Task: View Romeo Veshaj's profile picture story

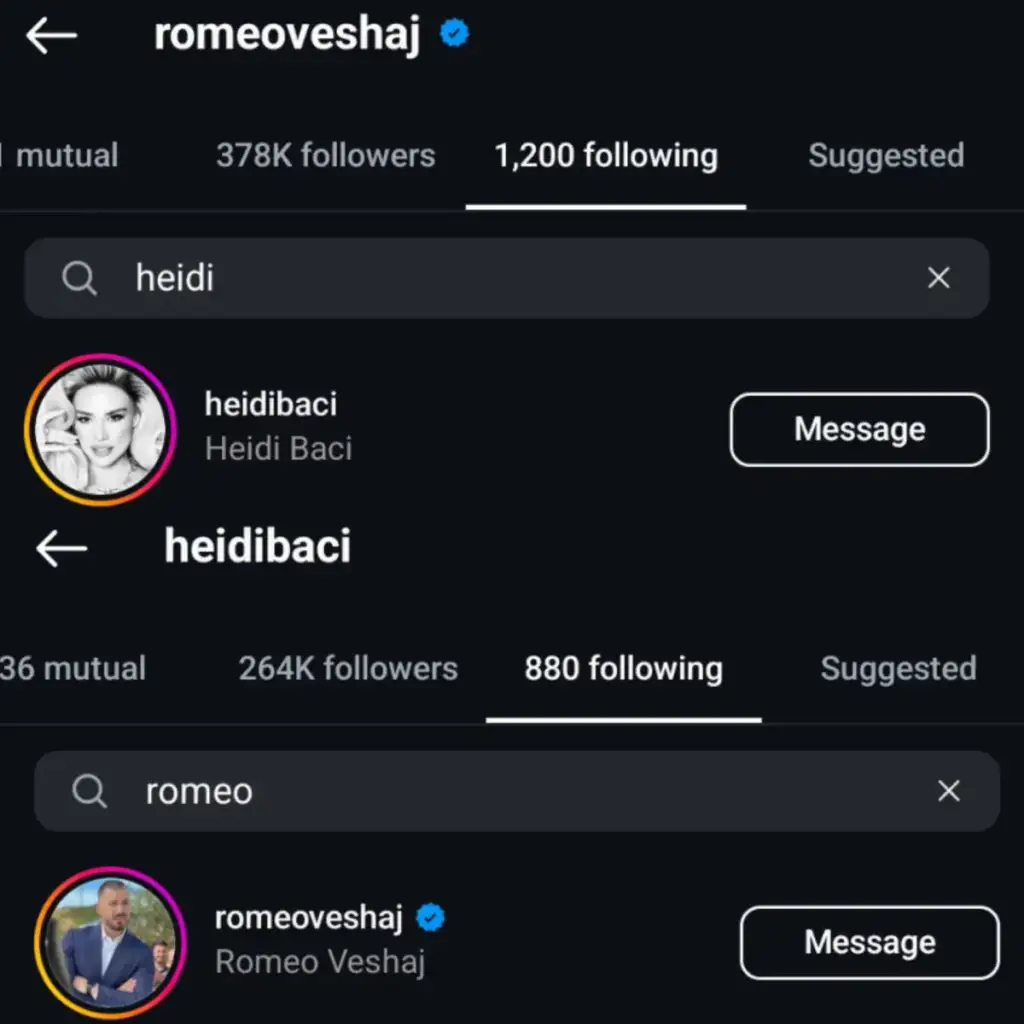Action: click(x=110, y=942)
